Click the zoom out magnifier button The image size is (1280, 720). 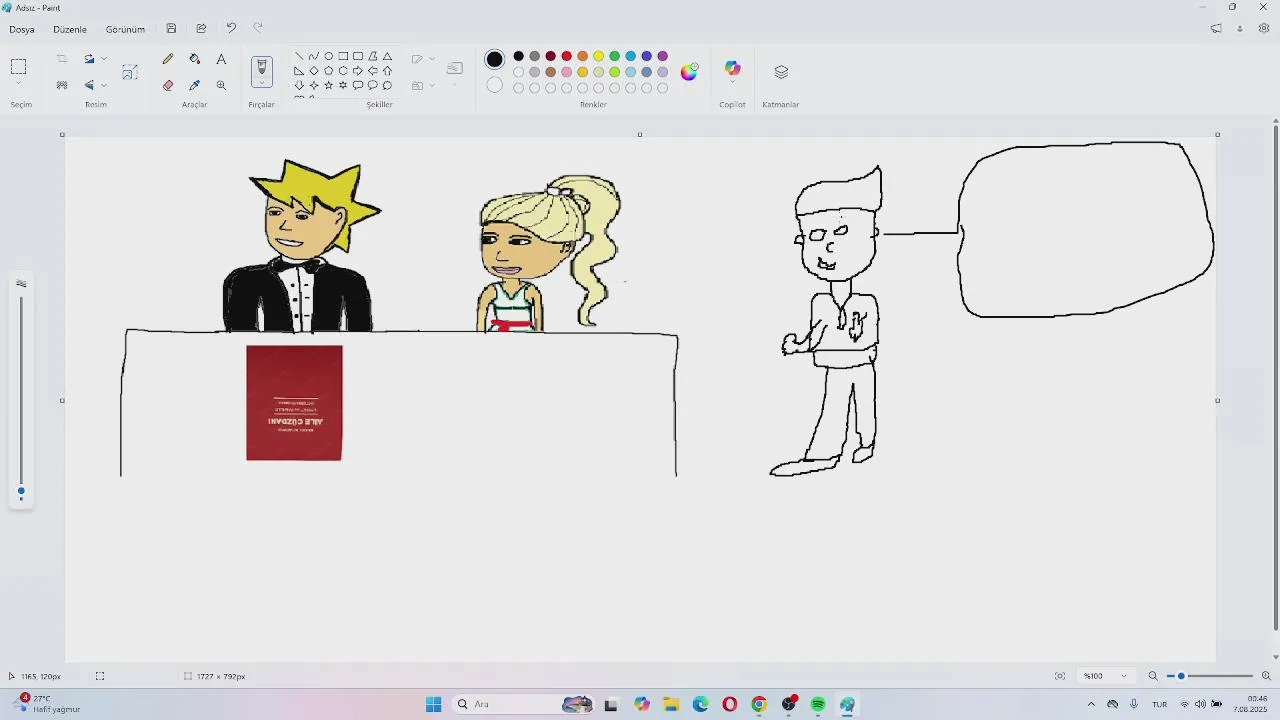[x=1153, y=676]
